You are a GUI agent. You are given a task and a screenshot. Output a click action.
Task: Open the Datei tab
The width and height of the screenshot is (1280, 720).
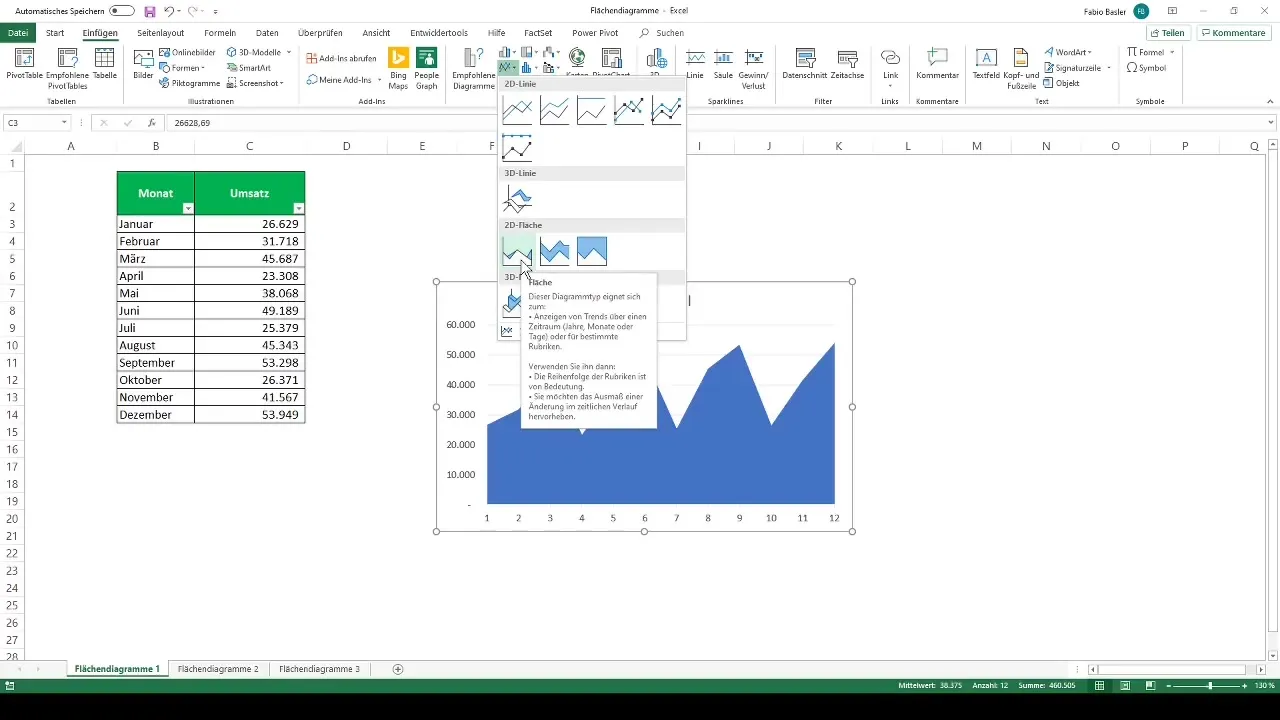pos(18,32)
